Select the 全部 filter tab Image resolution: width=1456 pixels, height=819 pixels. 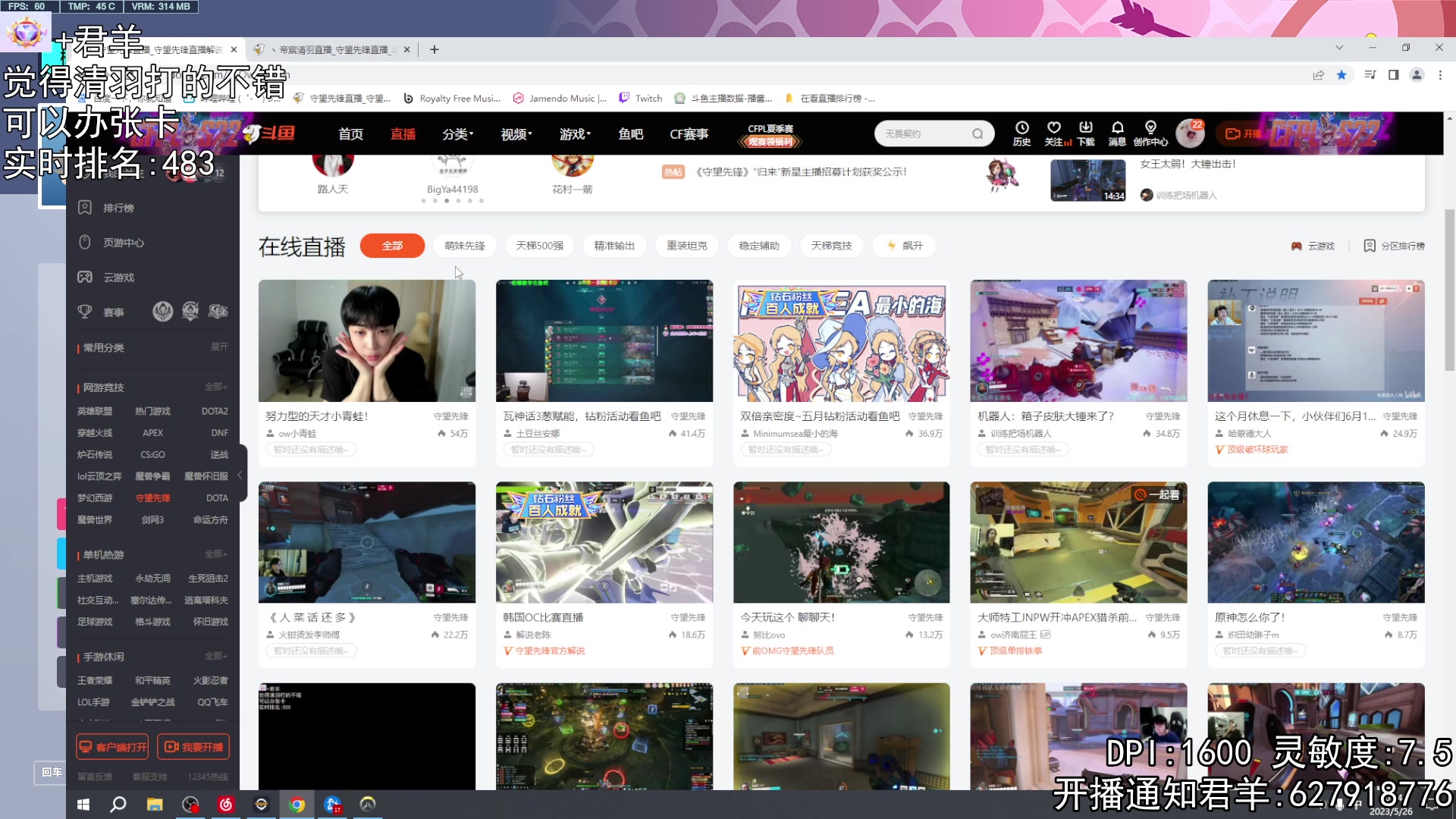[392, 246]
